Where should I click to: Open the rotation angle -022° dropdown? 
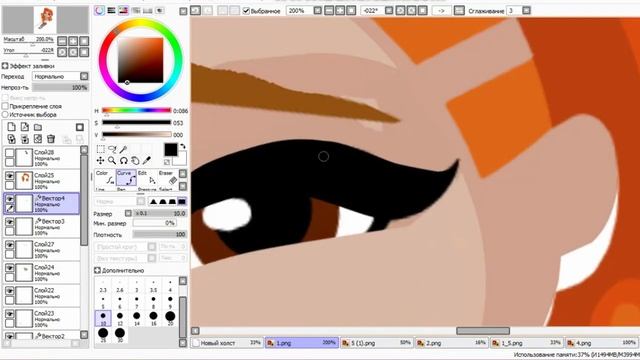(389, 11)
